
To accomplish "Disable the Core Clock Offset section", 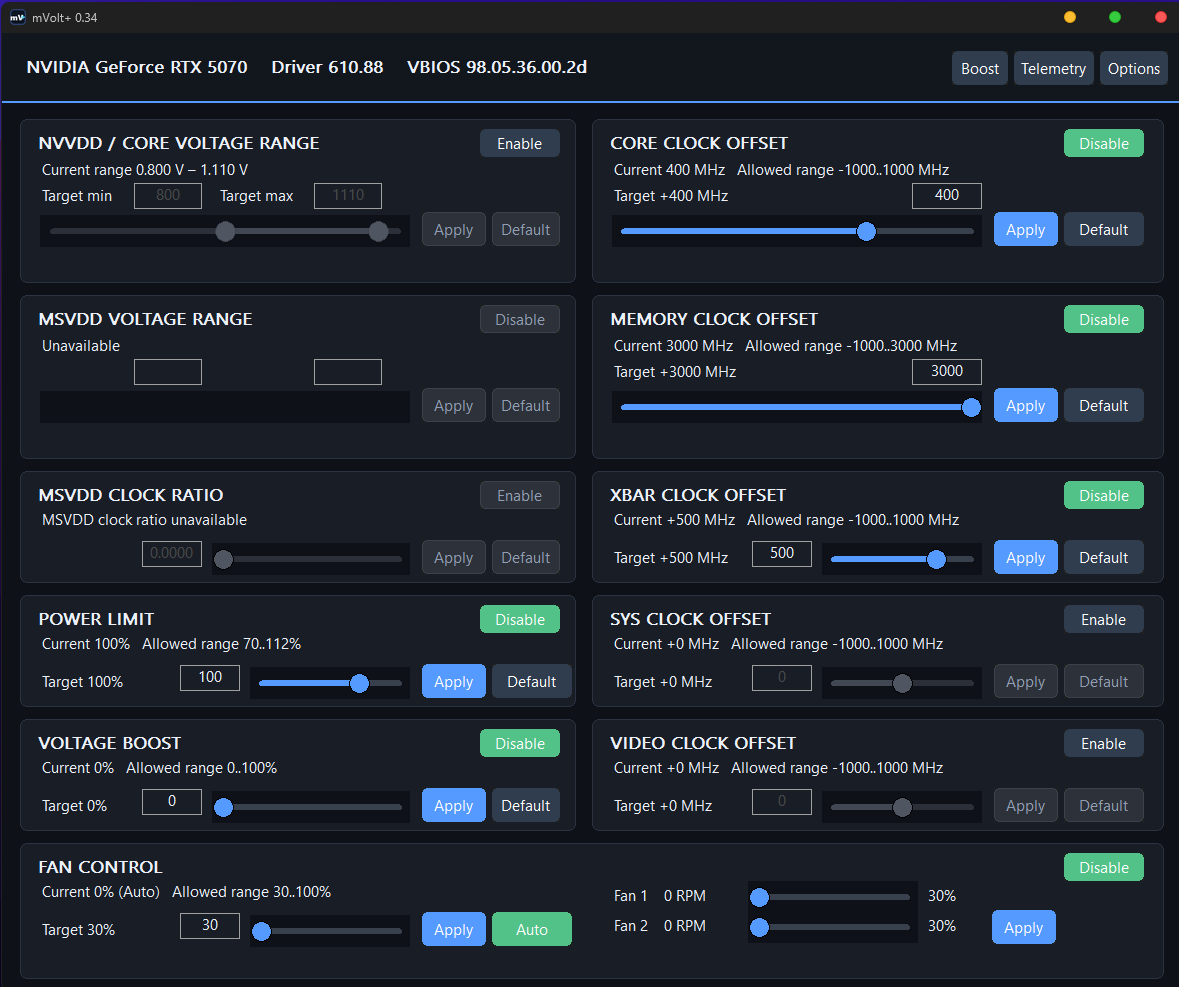I will (1104, 144).
